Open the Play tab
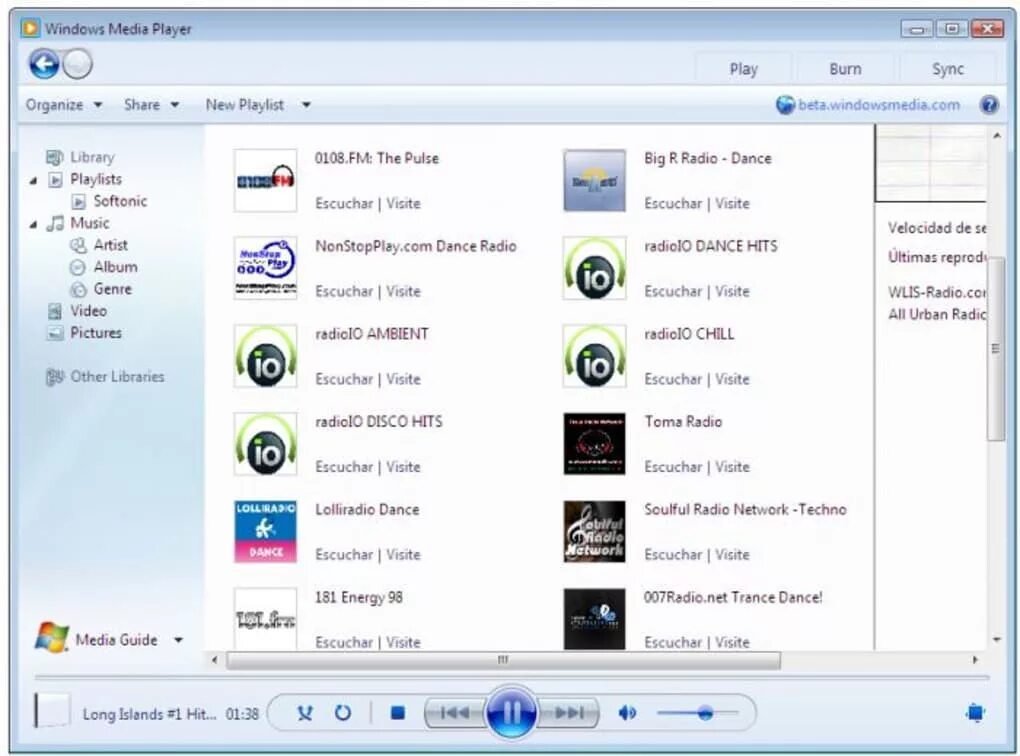This screenshot has height=756, width=1020. click(x=744, y=69)
